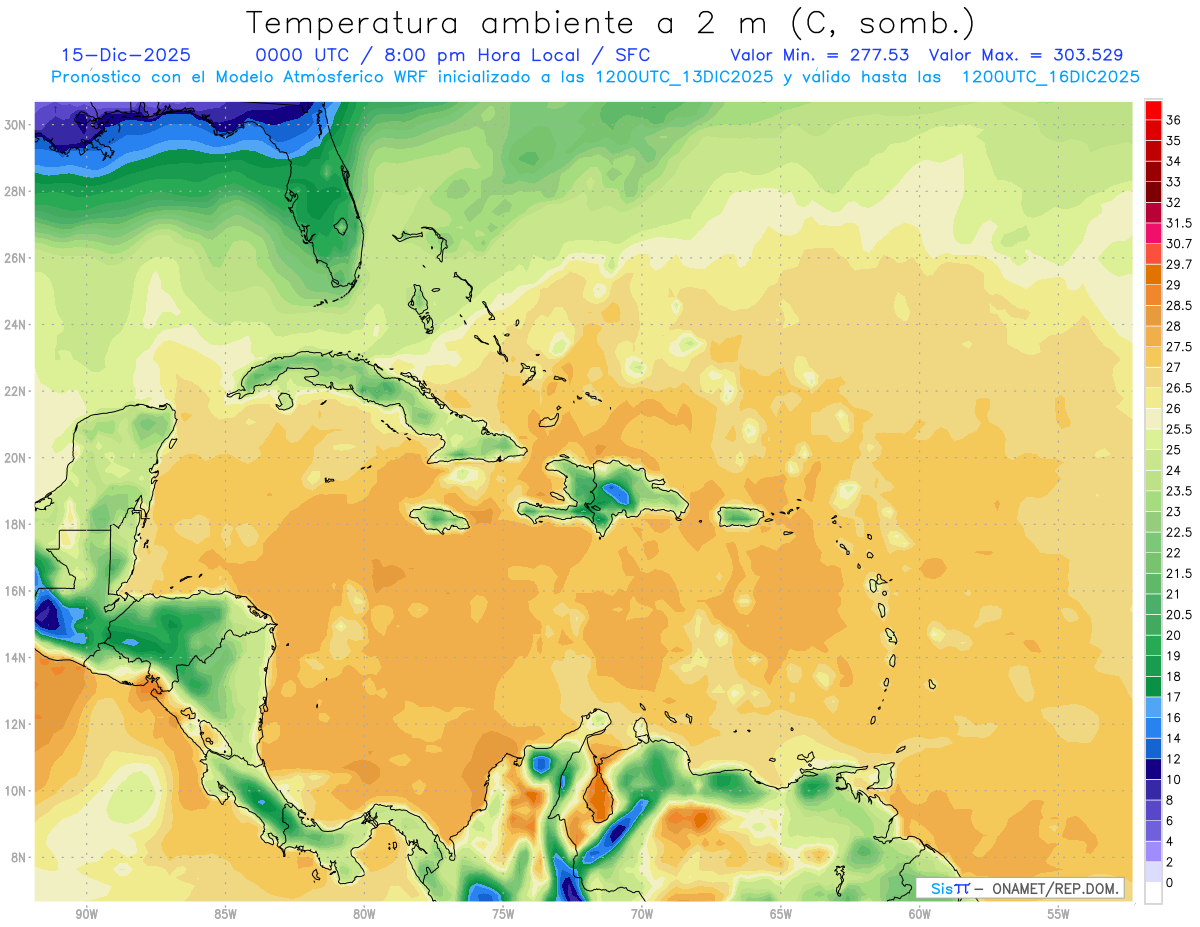
Task: Pick the legend swatch between labels 12 and 10
Action: point(1153,769)
